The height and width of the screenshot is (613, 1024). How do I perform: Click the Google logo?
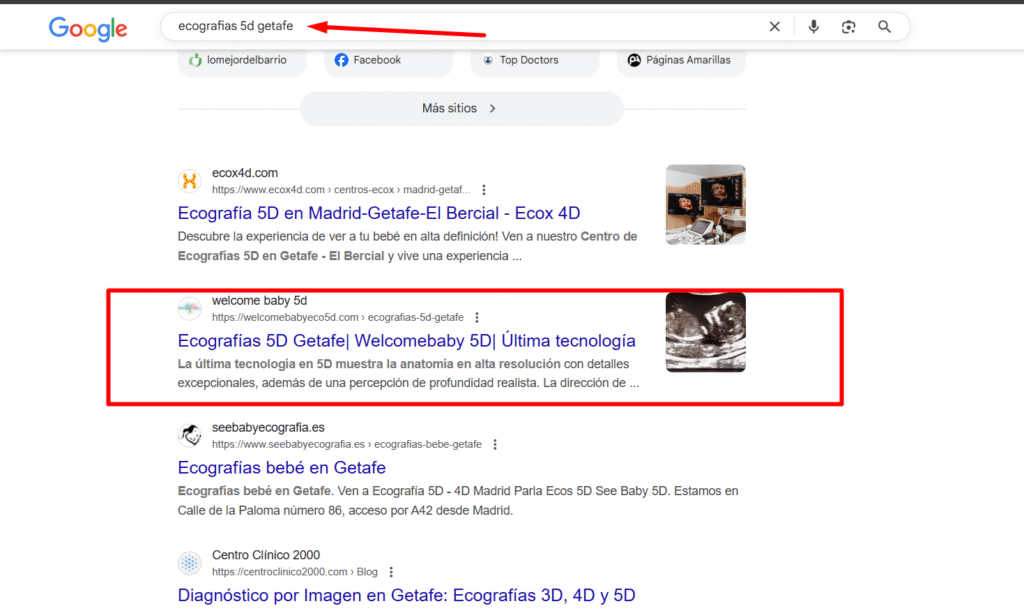[88, 28]
